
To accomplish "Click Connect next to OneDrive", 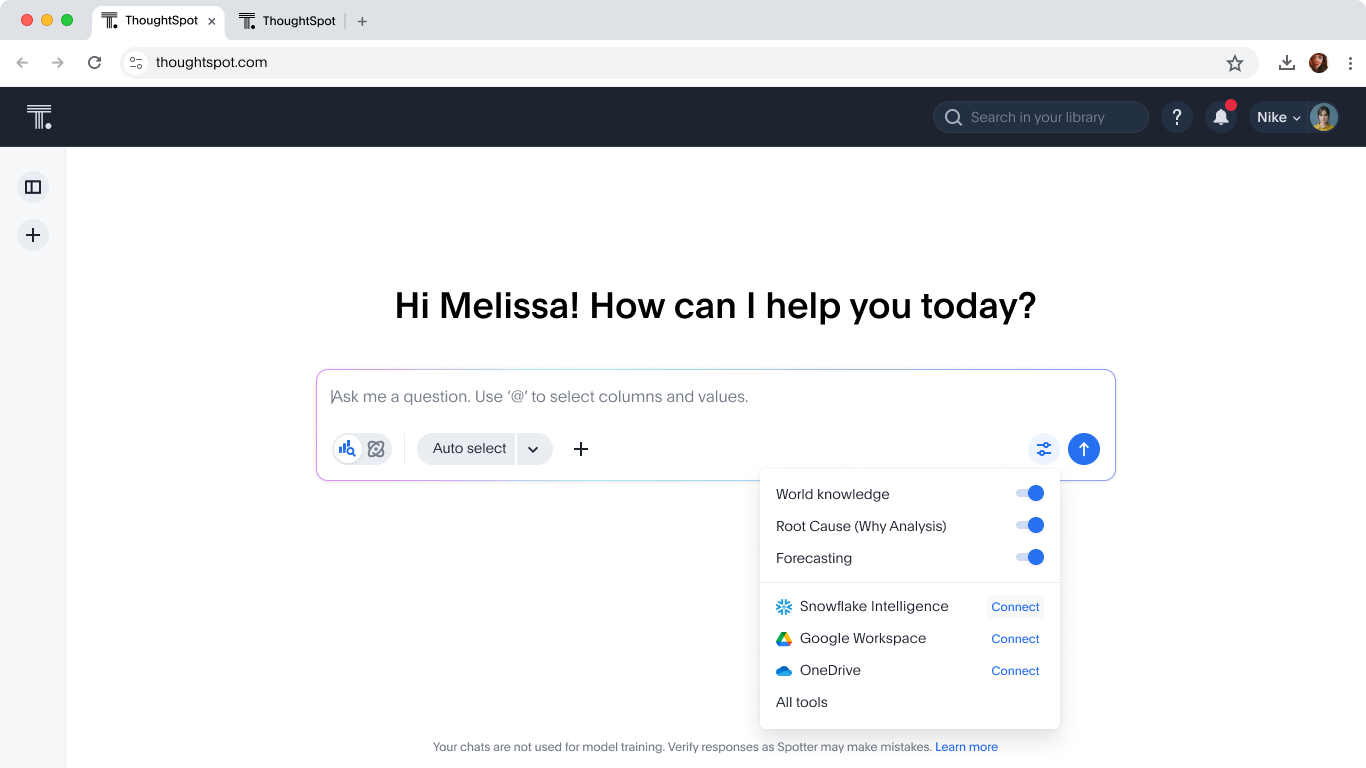I will point(1014,670).
